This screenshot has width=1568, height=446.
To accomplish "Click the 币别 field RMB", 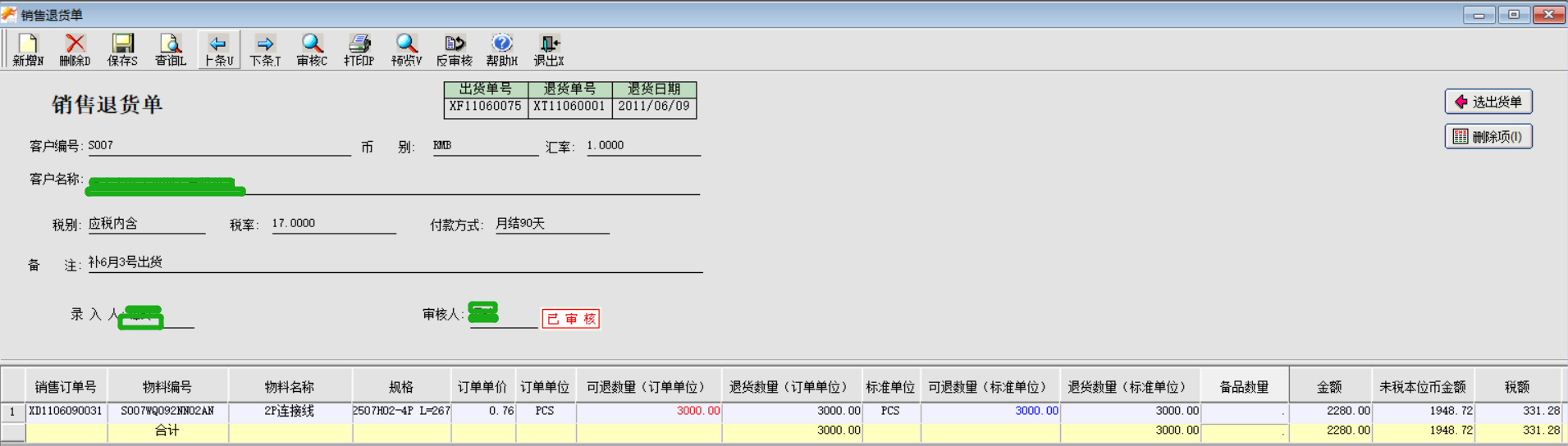I will [x=485, y=145].
